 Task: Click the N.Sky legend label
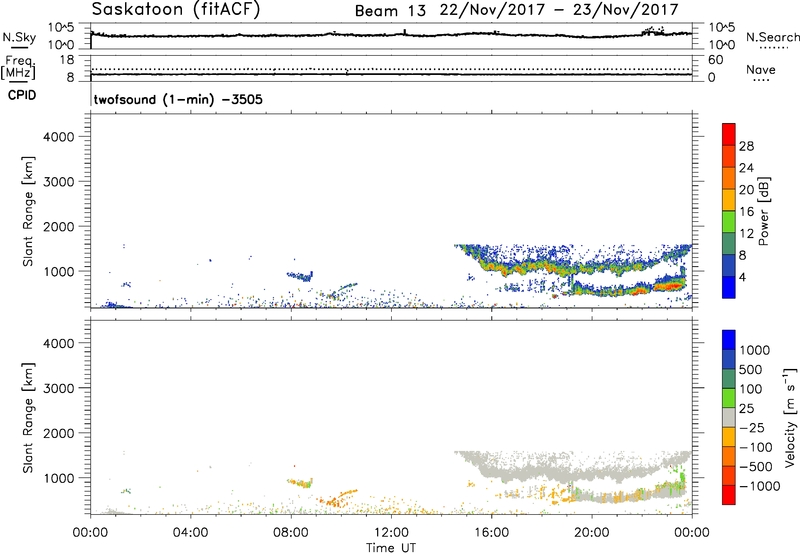point(19,37)
